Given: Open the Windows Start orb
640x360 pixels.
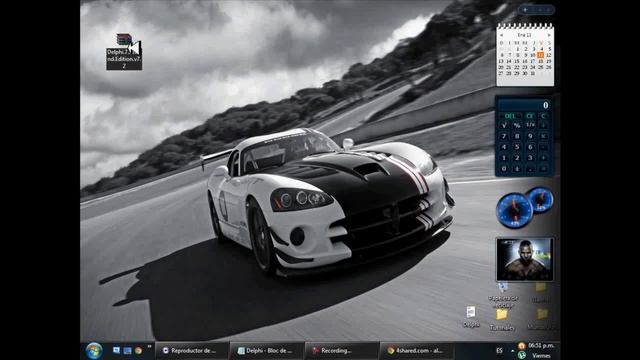Looking at the screenshot, I should tap(94, 351).
